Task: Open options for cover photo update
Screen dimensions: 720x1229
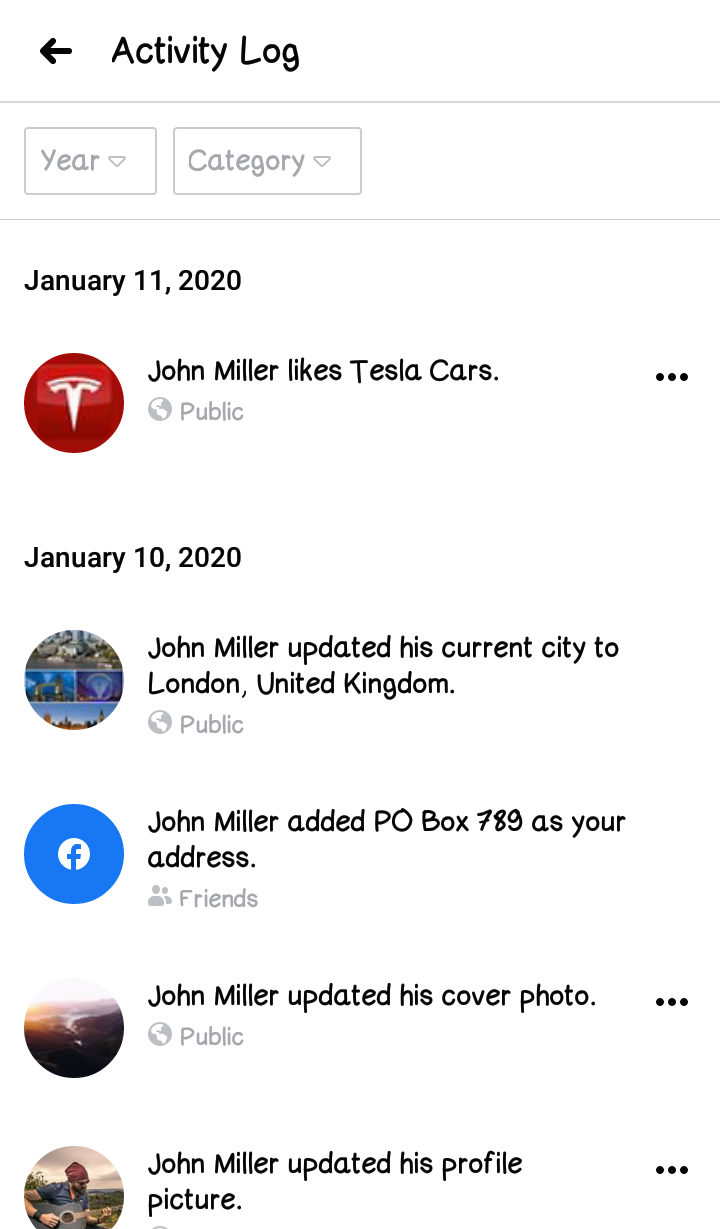Action: click(671, 1002)
